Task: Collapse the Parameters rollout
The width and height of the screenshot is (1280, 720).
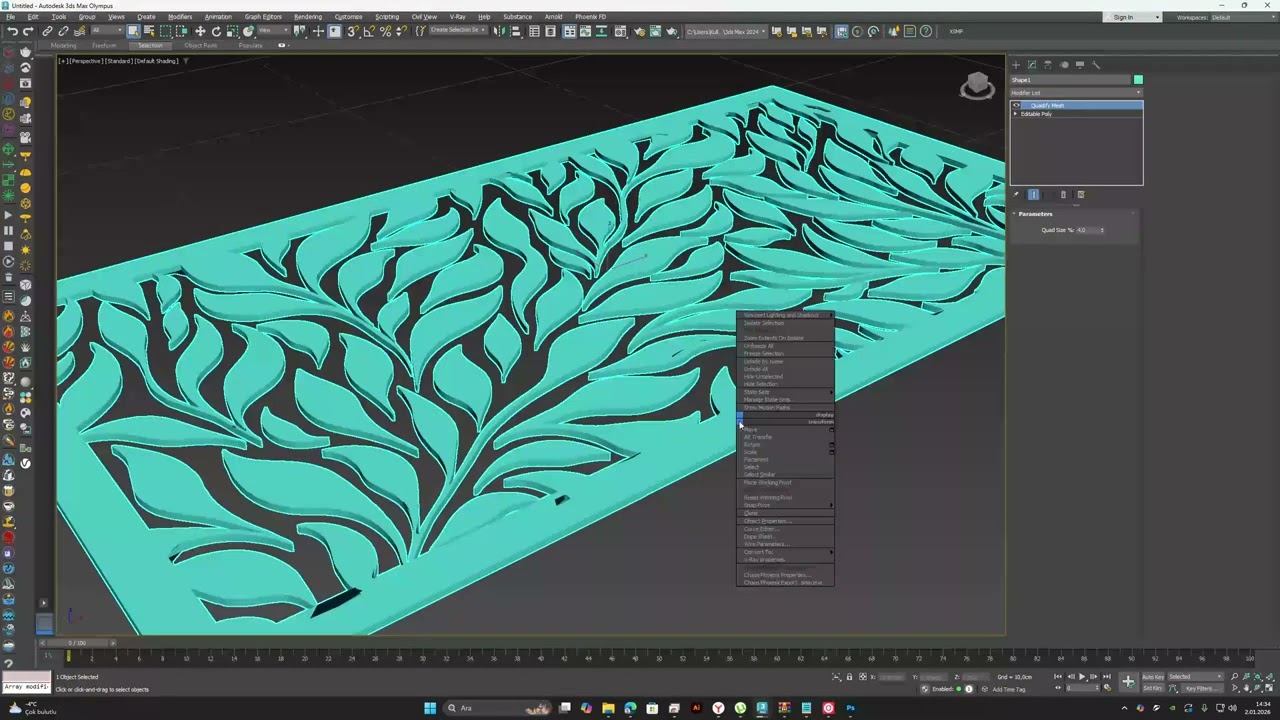Action: tap(1035, 214)
